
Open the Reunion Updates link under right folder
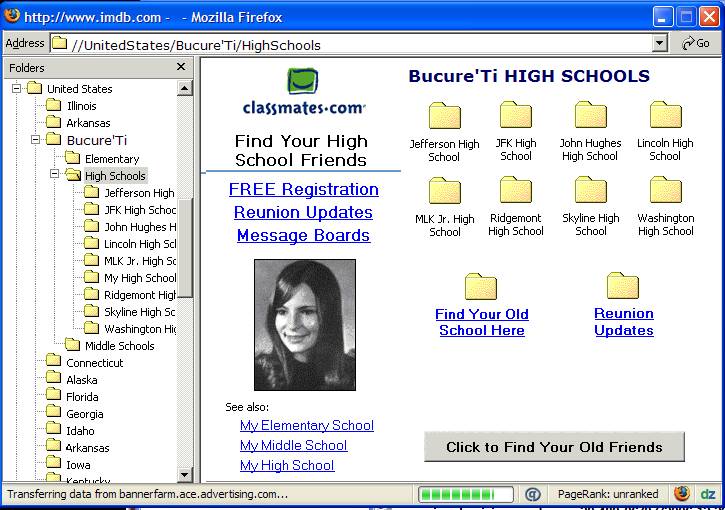point(624,322)
